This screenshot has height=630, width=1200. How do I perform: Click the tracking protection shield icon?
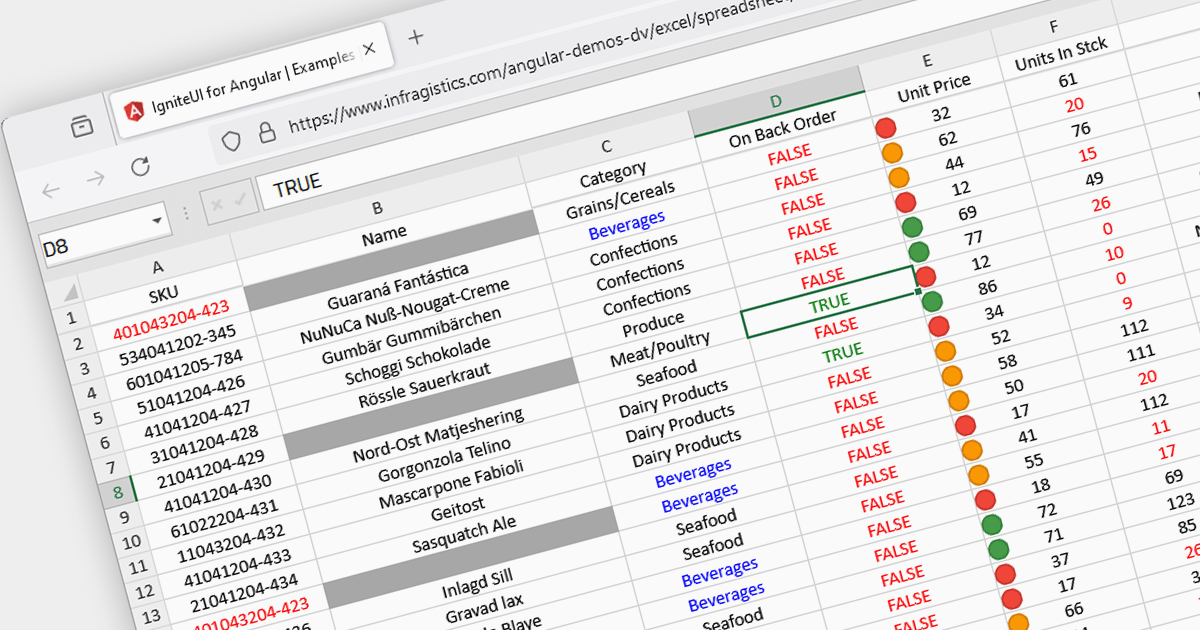(x=231, y=141)
